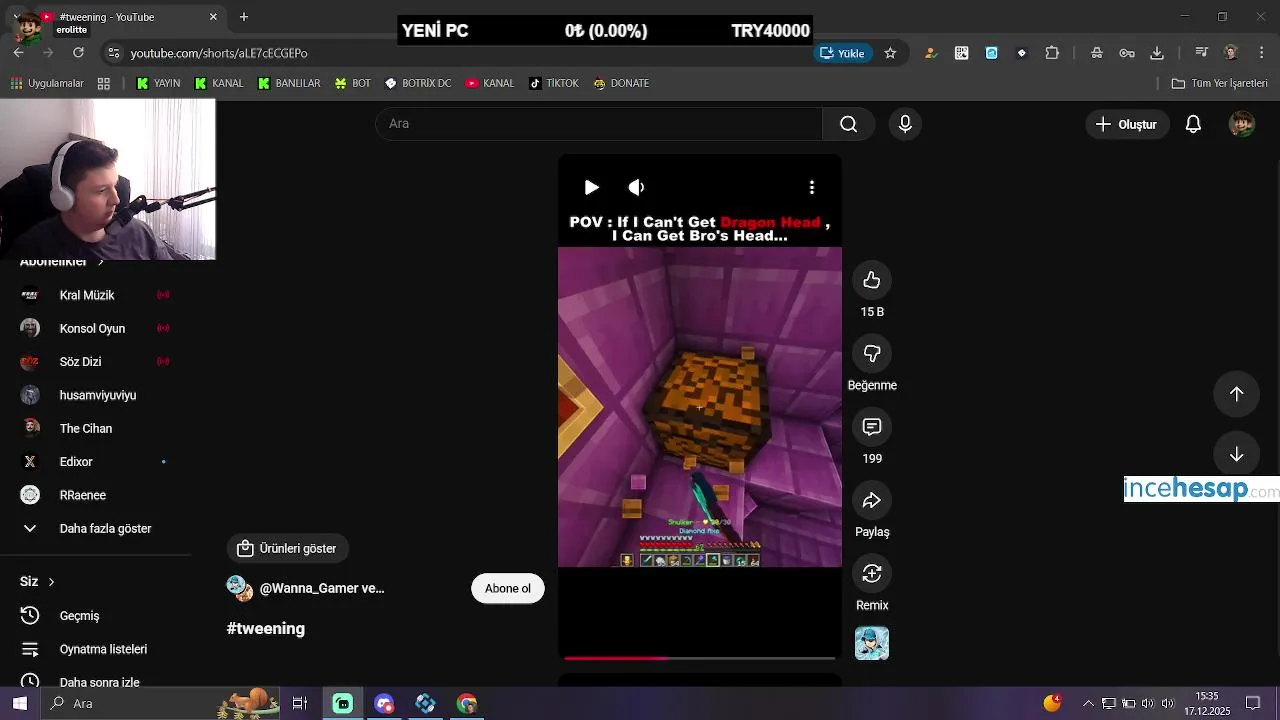The image size is (1280, 720).
Task: Open the Remix option
Action: tap(872, 574)
